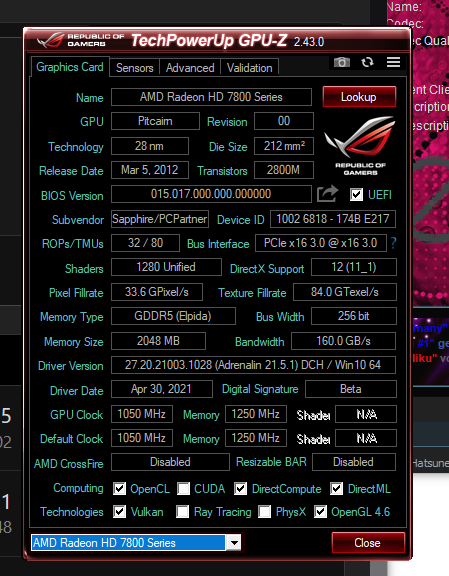Viewport: 449px width, 576px height.
Task: Click the Transistors value 2800M
Action: point(284,170)
